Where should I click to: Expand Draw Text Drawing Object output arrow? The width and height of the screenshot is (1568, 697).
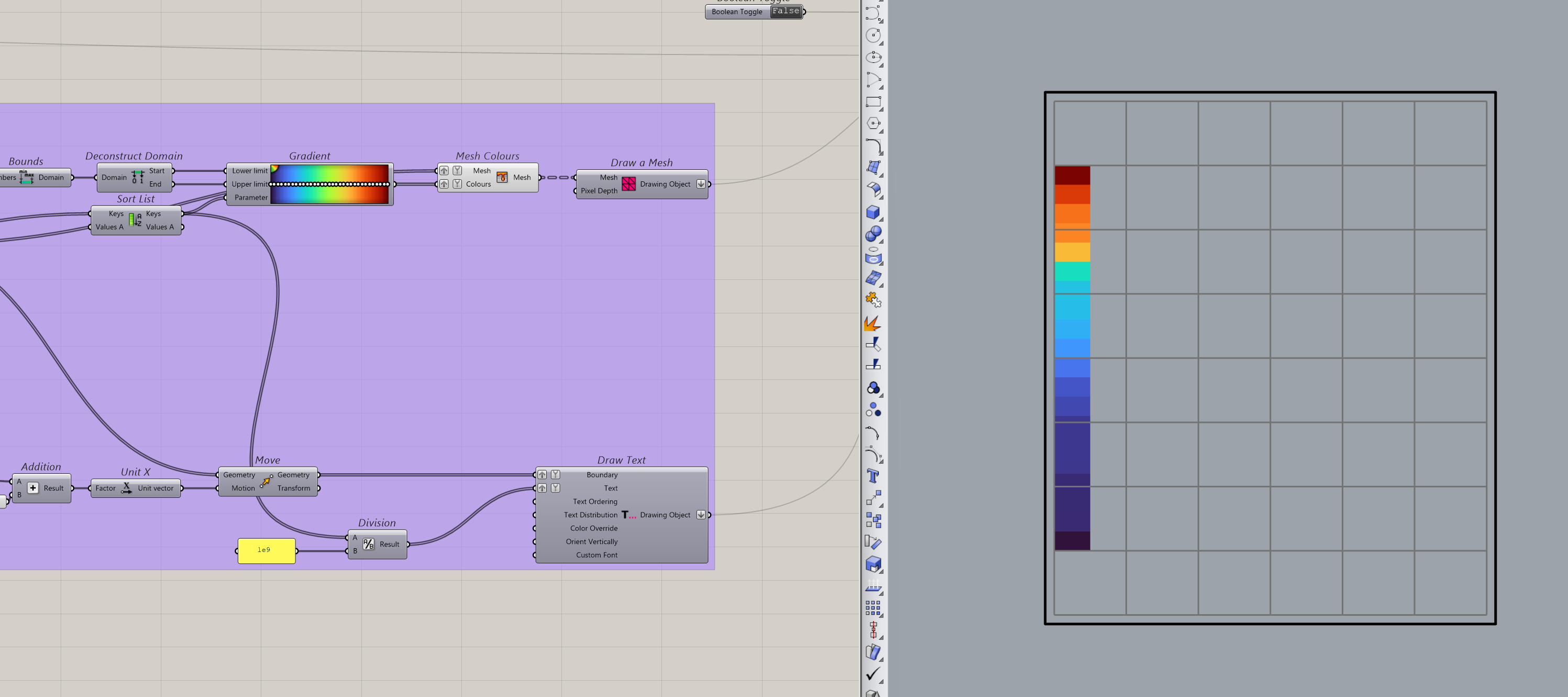click(701, 515)
